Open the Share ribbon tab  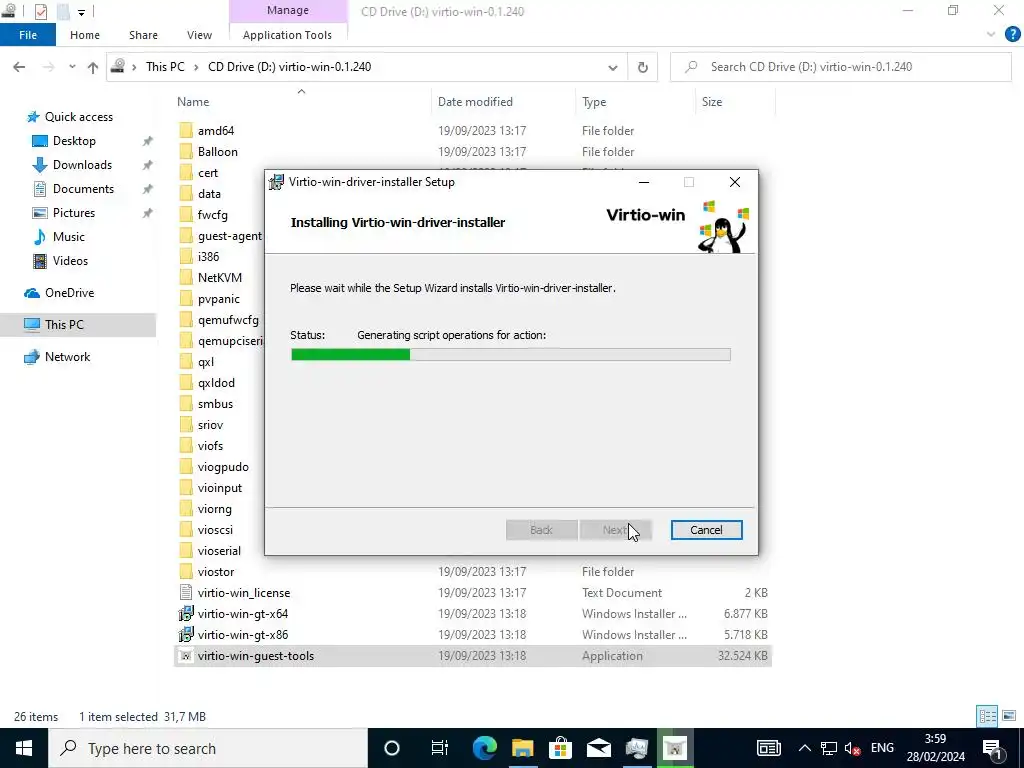pos(143,35)
